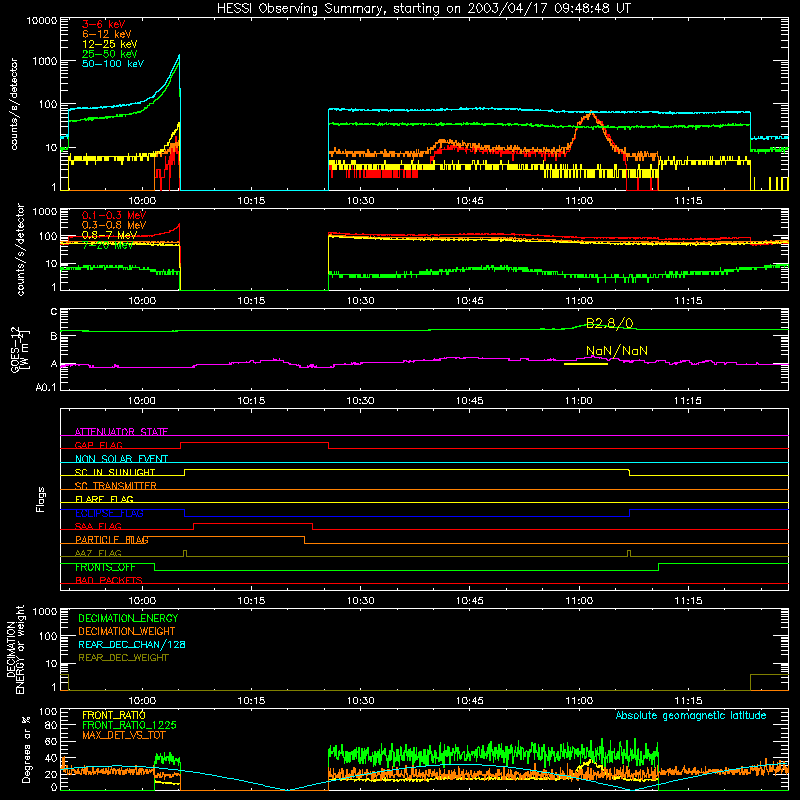Image resolution: width=800 pixels, height=800 pixels.
Task: Select the NON_SOLAR_EVENT flag label
Action: (x=121, y=459)
